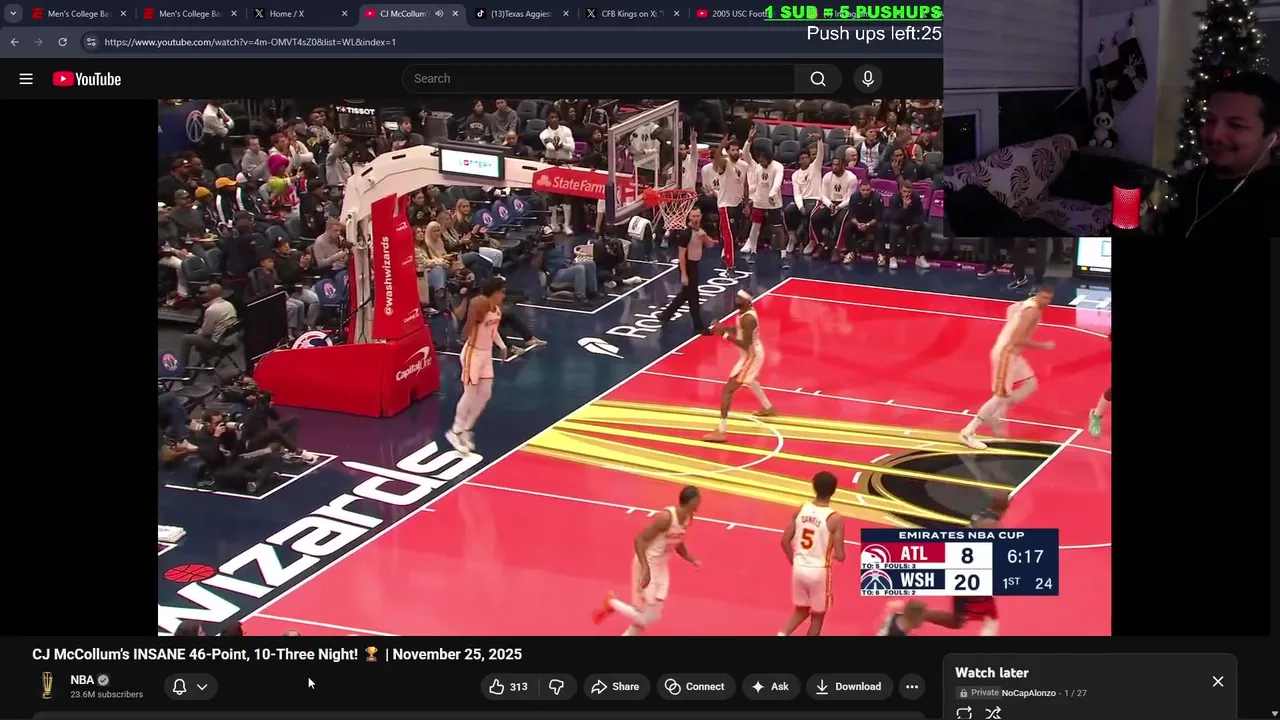This screenshot has width=1280, height=720.
Task: Open the tab search dropdown arrow
Action: [13, 14]
